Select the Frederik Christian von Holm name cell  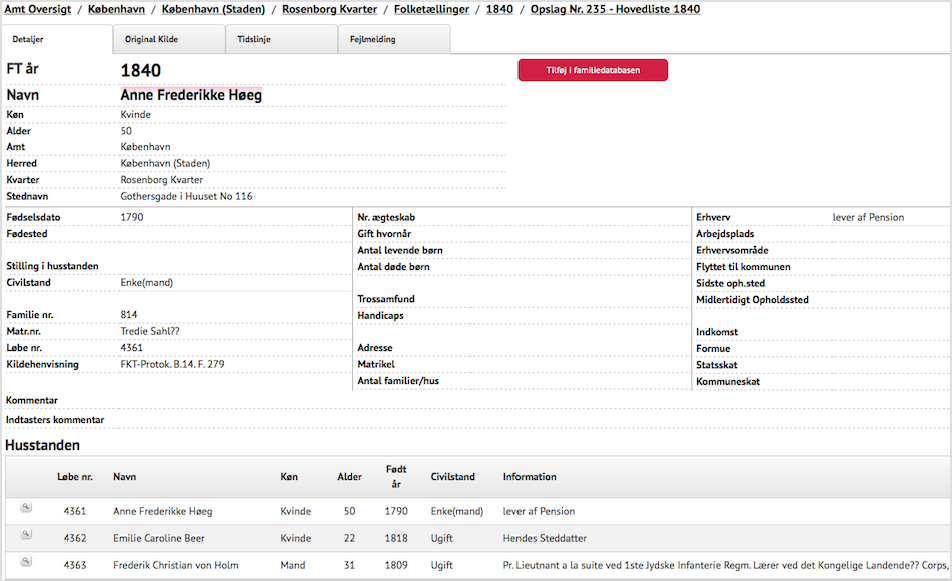tap(175, 565)
